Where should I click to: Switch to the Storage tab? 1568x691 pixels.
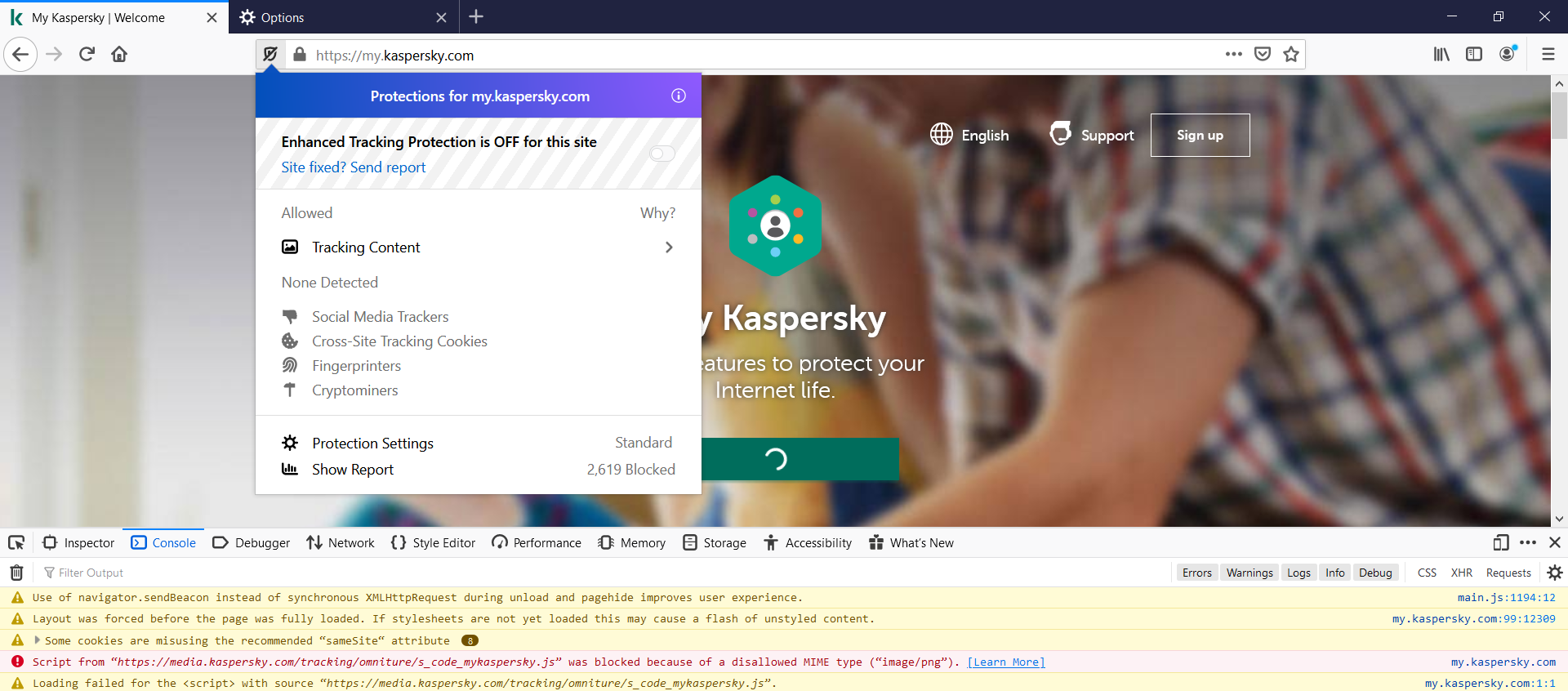pyautogui.click(x=715, y=543)
